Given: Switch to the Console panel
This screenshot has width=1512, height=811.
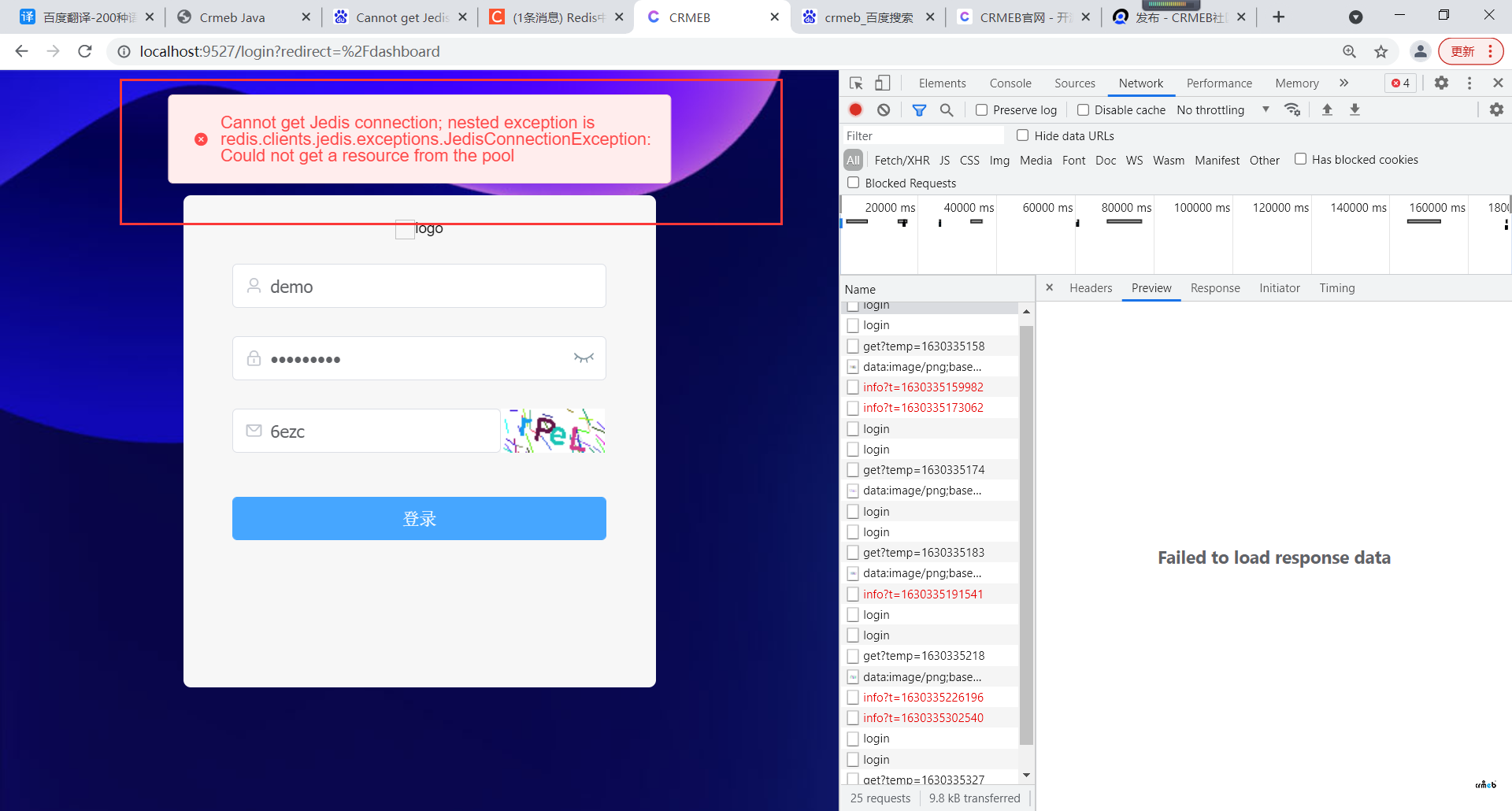Looking at the screenshot, I should [1010, 83].
